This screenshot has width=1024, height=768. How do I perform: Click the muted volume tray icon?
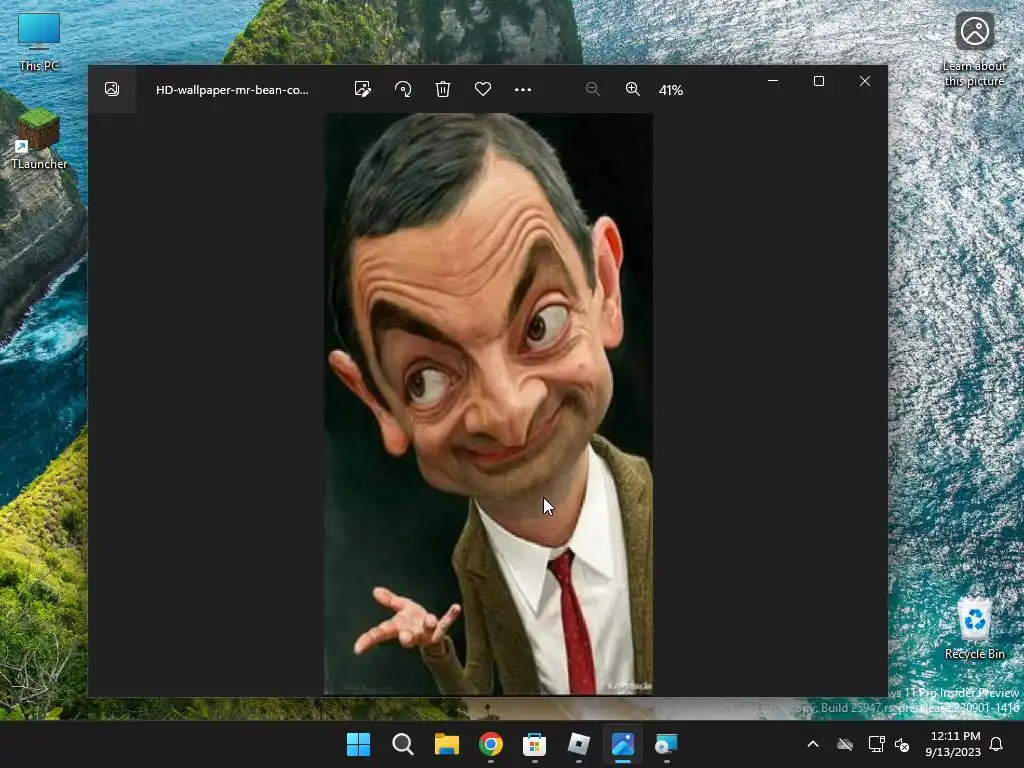point(902,744)
